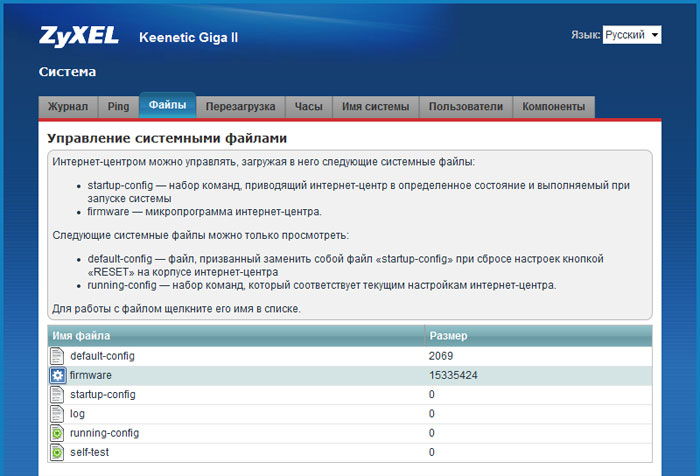Screen dimensions: 700x476
Task: Click the firmware size value 15335424
Action: click(453, 375)
